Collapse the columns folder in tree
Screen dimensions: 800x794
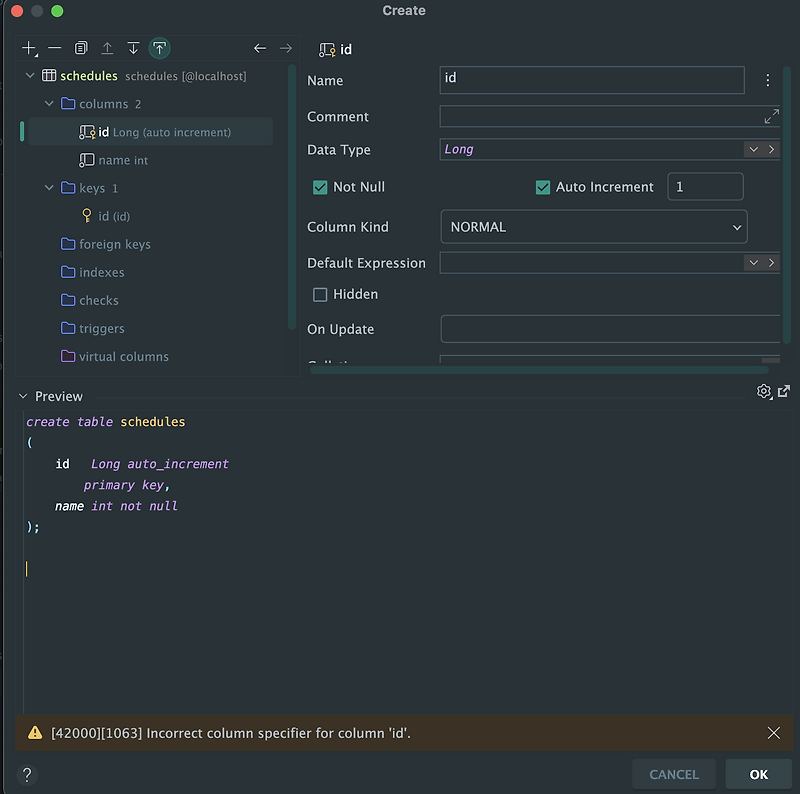[x=49, y=104]
